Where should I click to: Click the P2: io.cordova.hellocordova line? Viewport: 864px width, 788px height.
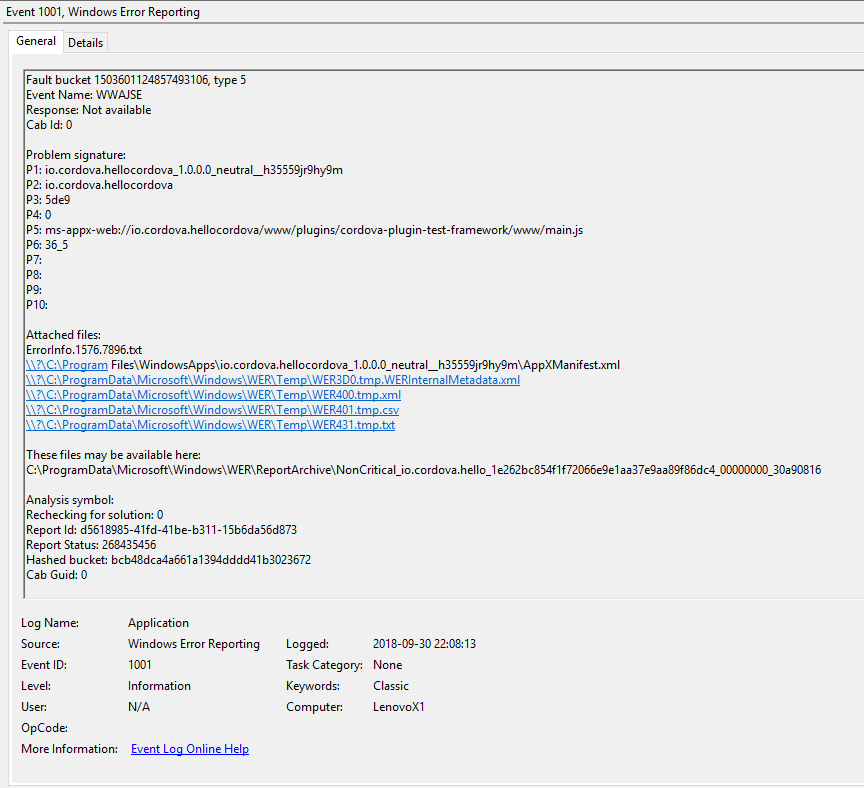(x=99, y=185)
